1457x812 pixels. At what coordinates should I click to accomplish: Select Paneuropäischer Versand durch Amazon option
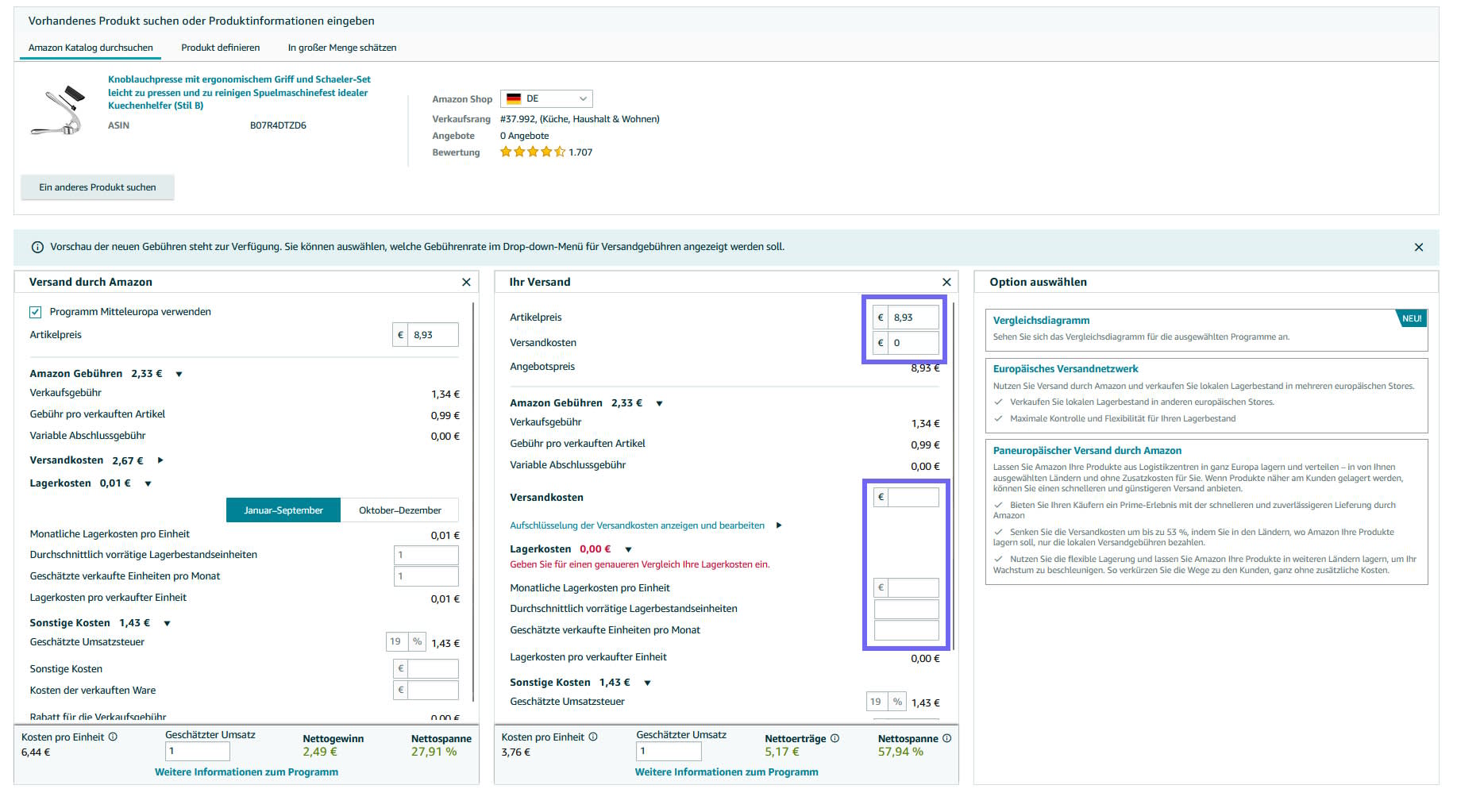pos(1206,512)
